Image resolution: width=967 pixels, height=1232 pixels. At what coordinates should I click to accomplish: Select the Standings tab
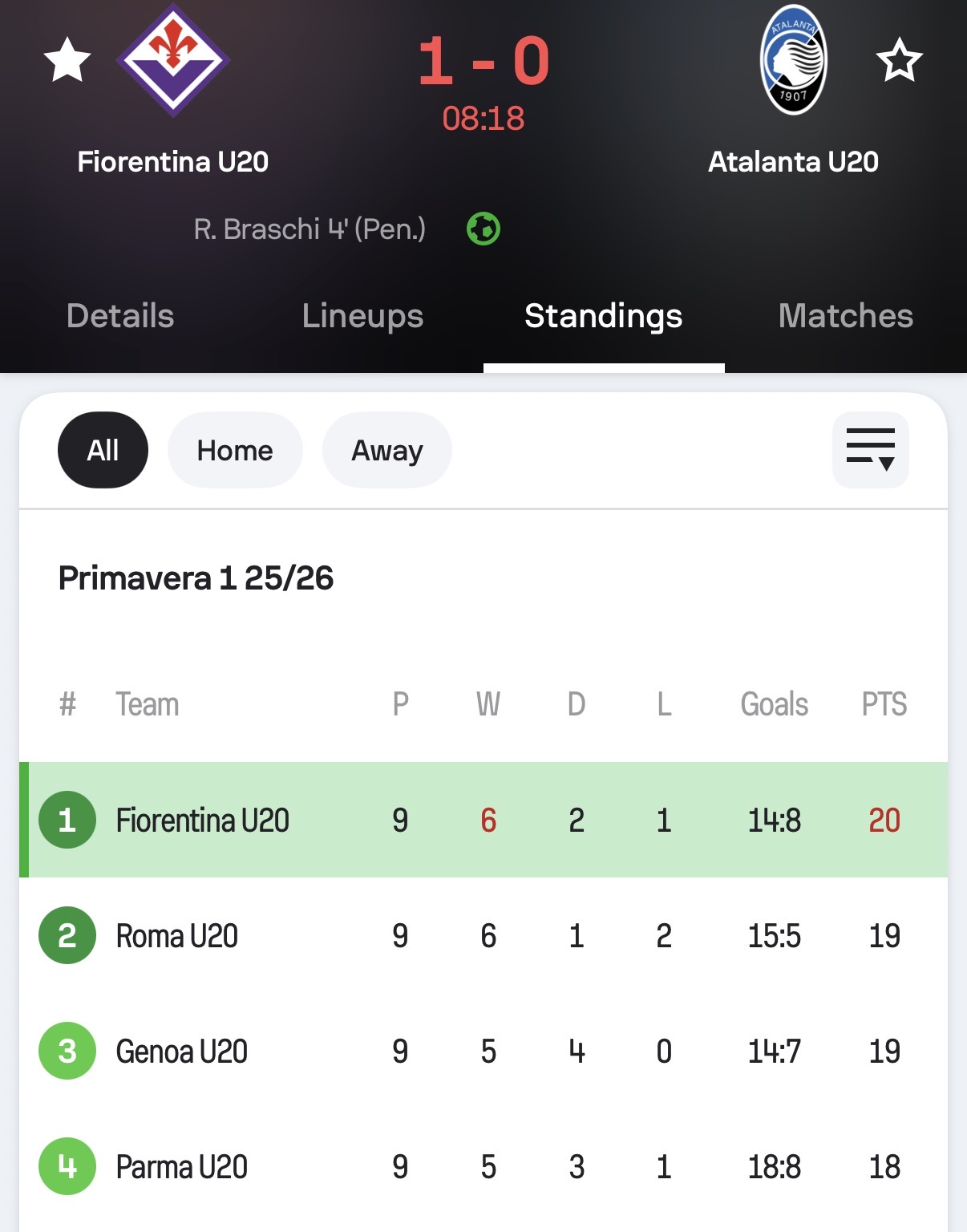(603, 316)
